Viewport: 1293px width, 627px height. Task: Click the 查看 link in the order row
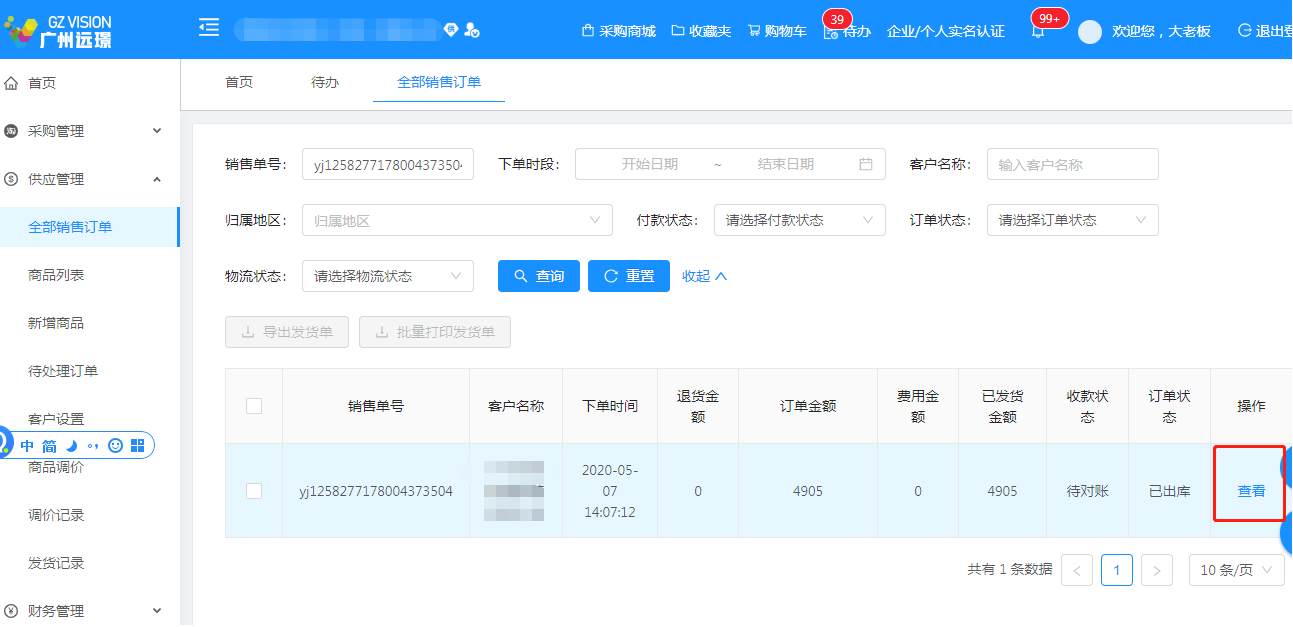pos(1251,491)
